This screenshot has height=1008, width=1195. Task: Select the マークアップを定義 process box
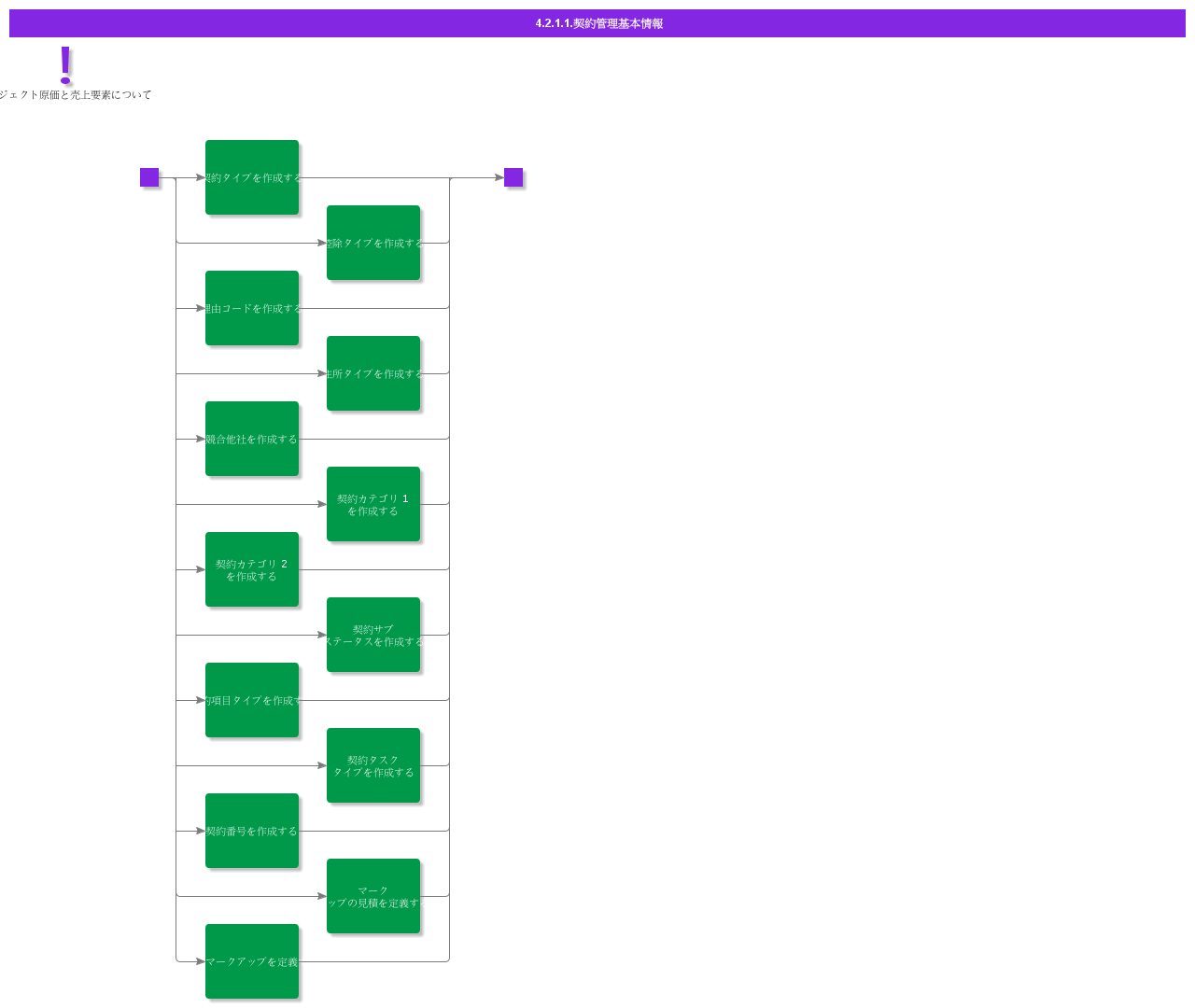click(252, 961)
